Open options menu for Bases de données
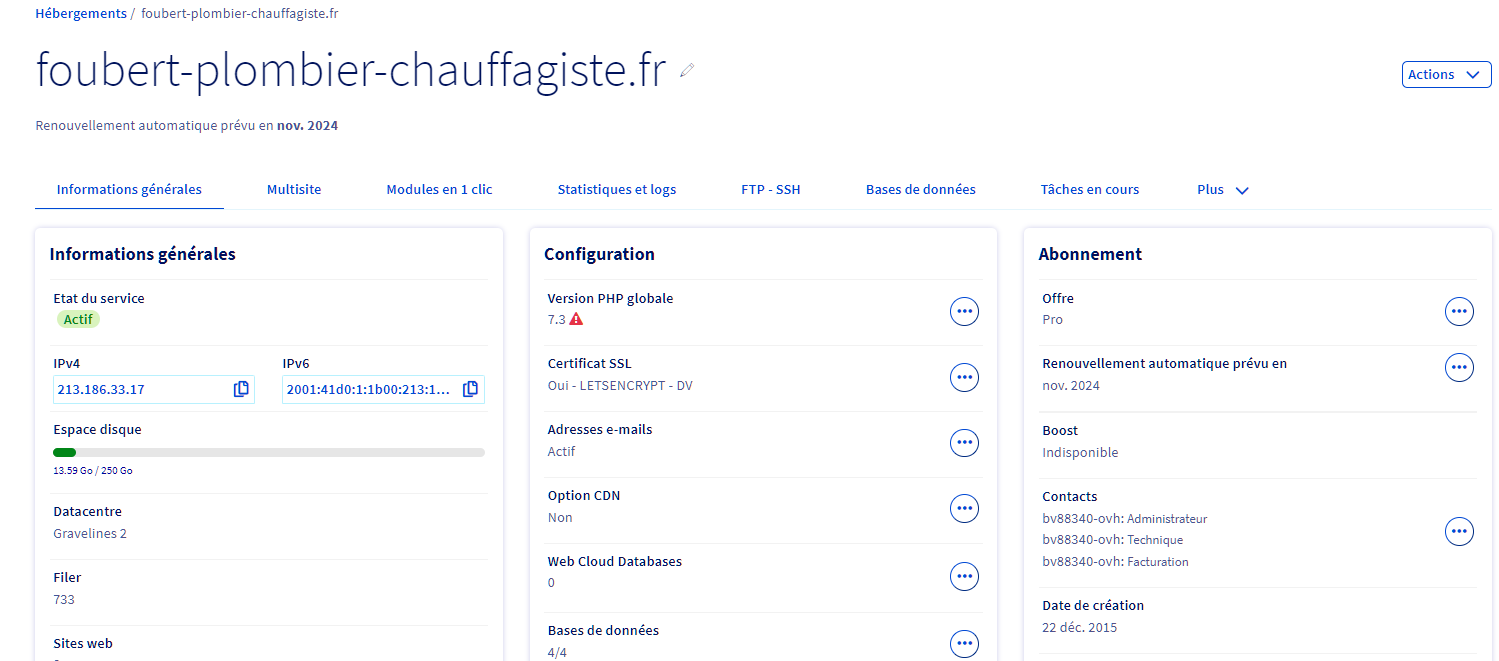The image size is (1499, 661). [964, 644]
